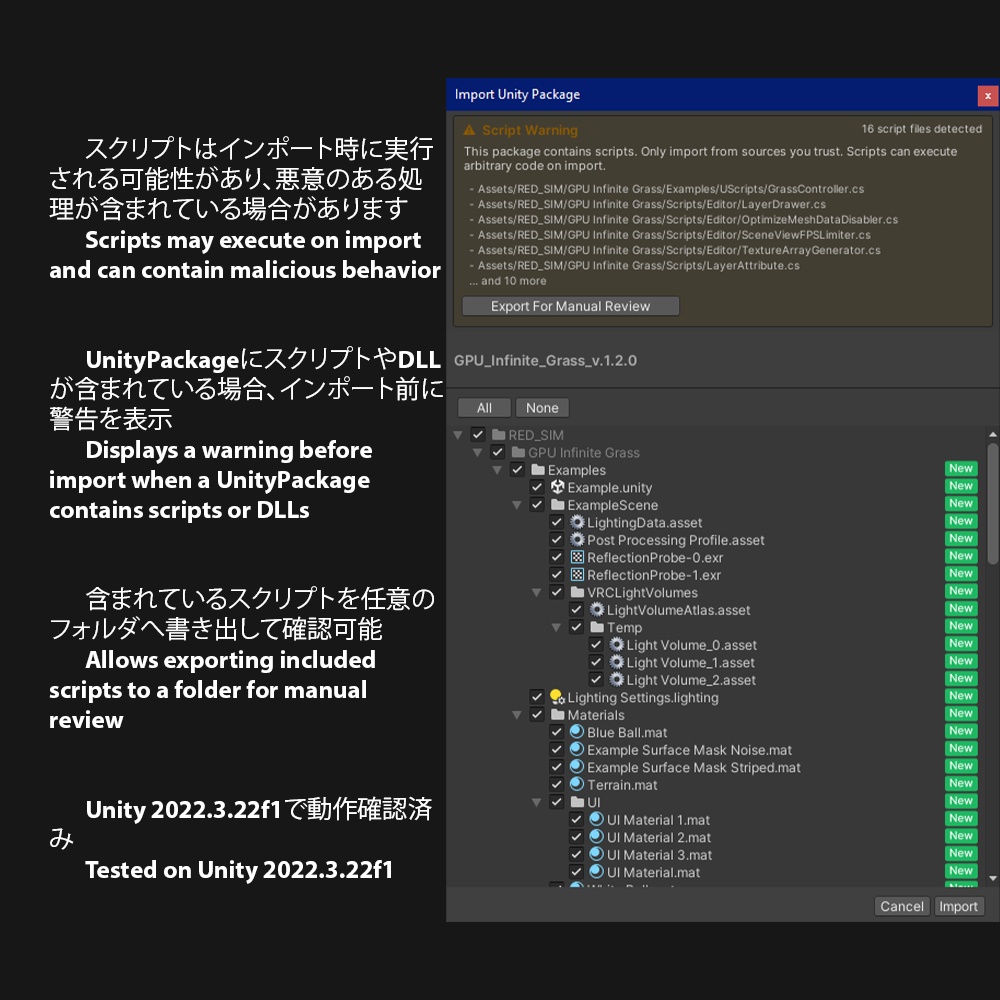Click the Import button
The height and width of the screenshot is (1000, 1000).
959,906
